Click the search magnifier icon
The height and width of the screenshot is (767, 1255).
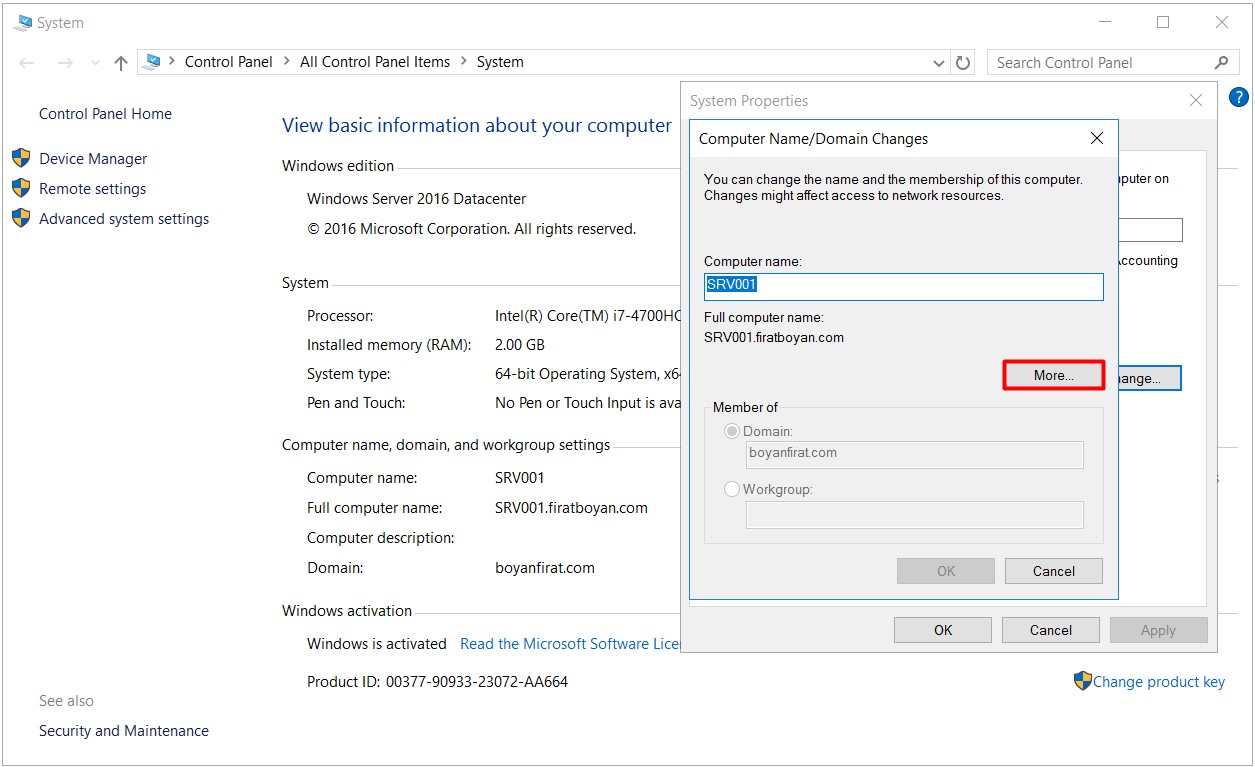1221,62
